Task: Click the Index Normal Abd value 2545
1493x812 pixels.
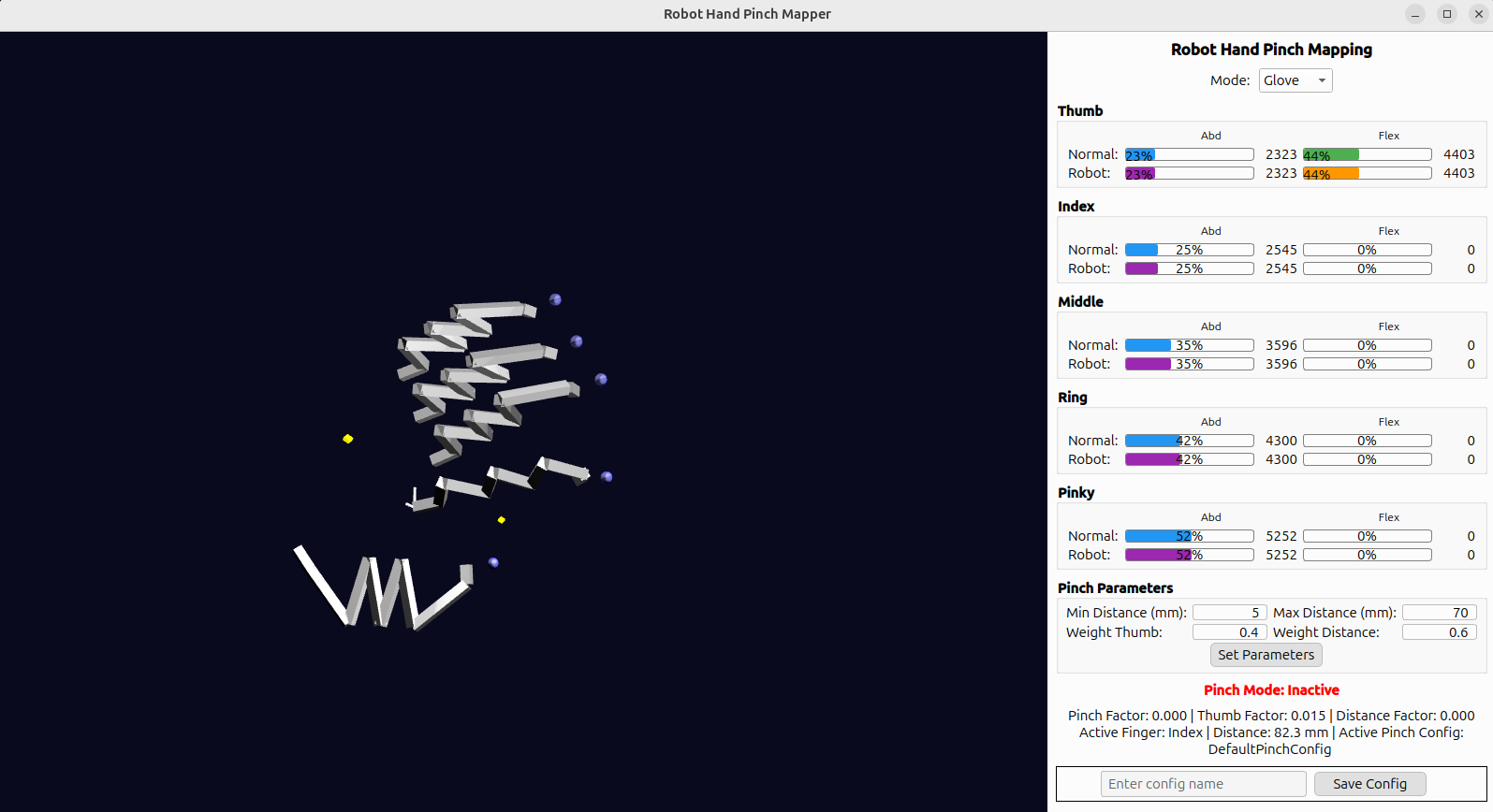Action: 1281,250
